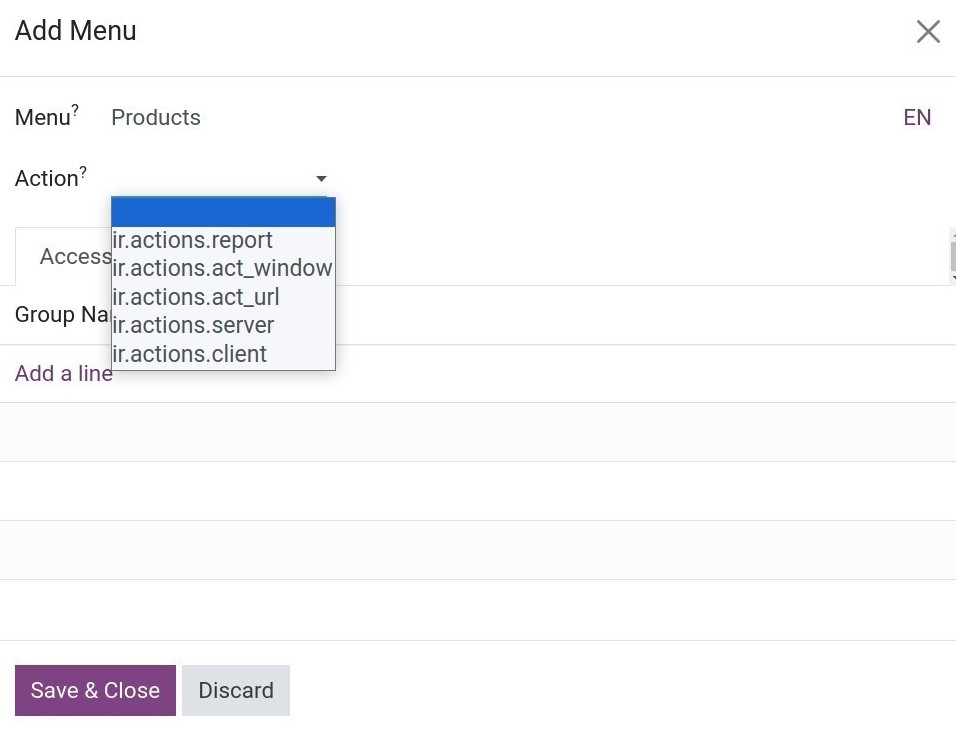Pick ir.actions.act_window option

tap(223, 269)
